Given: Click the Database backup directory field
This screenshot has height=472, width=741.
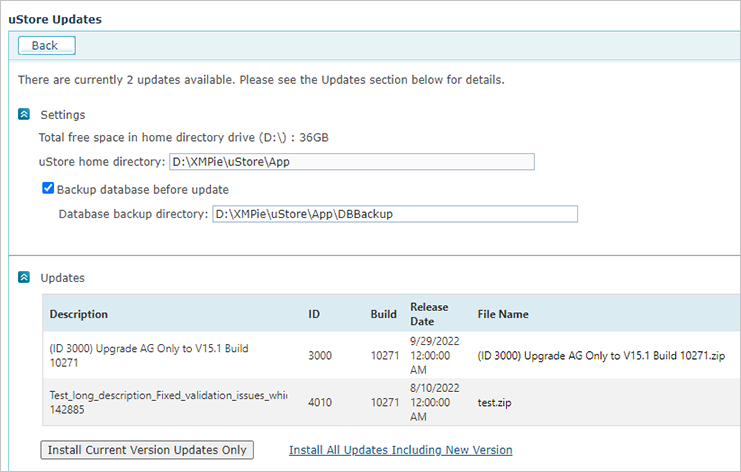Looking at the screenshot, I should coord(395,214).
